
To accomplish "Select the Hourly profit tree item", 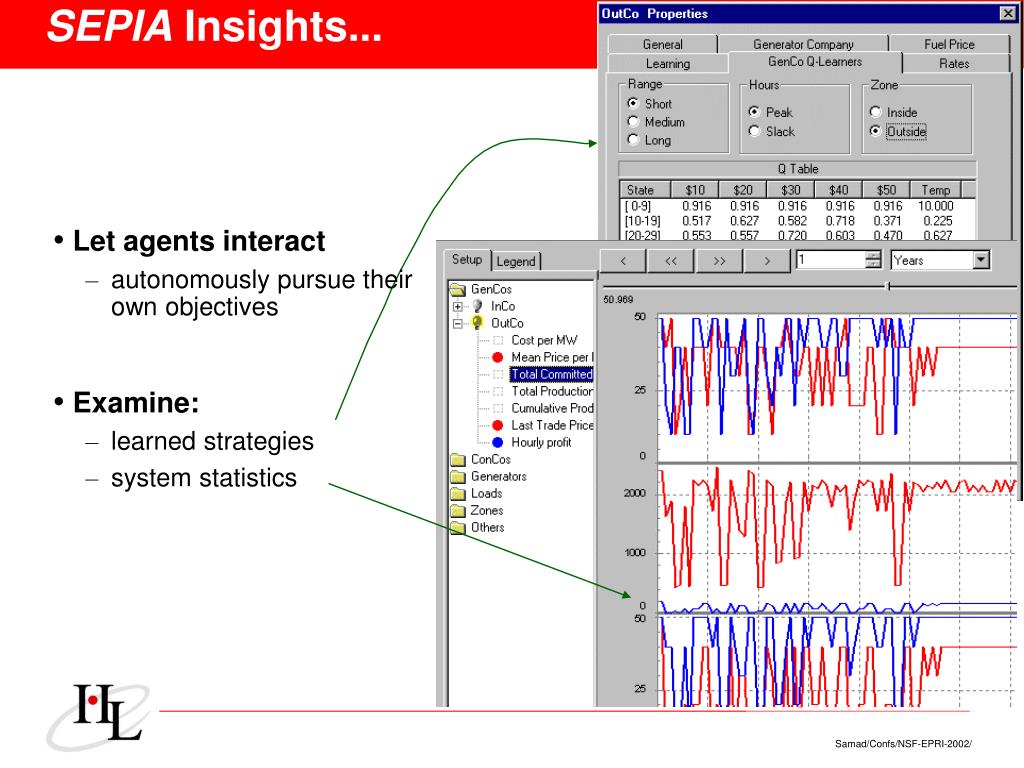I will (541, 442).
